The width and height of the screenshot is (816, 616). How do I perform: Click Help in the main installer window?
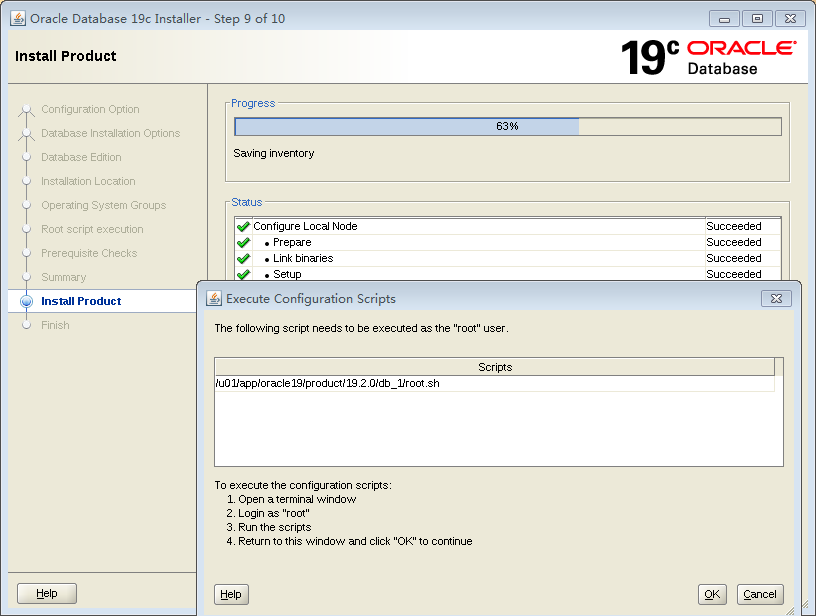pyautogui.click(x=46, y=593)
